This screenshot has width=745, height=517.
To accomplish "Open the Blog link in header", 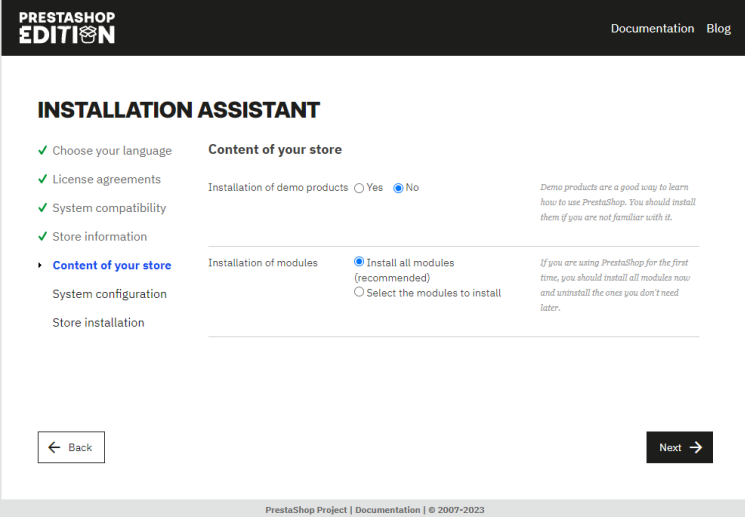I will pyautogui.click(x=718, y=28).
